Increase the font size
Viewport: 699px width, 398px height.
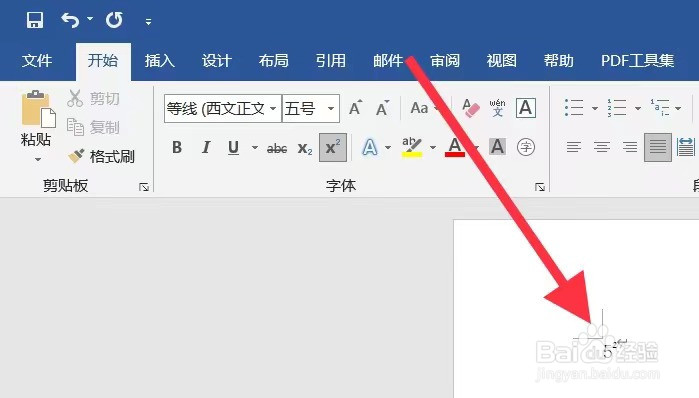[355, 108]
